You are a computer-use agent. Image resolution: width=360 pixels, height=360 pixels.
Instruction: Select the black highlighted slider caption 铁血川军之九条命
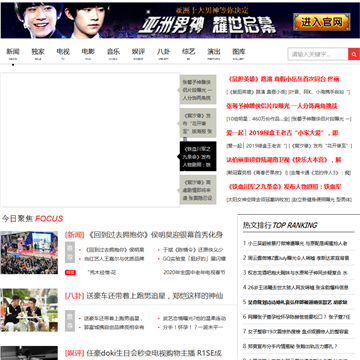[198, 156]
